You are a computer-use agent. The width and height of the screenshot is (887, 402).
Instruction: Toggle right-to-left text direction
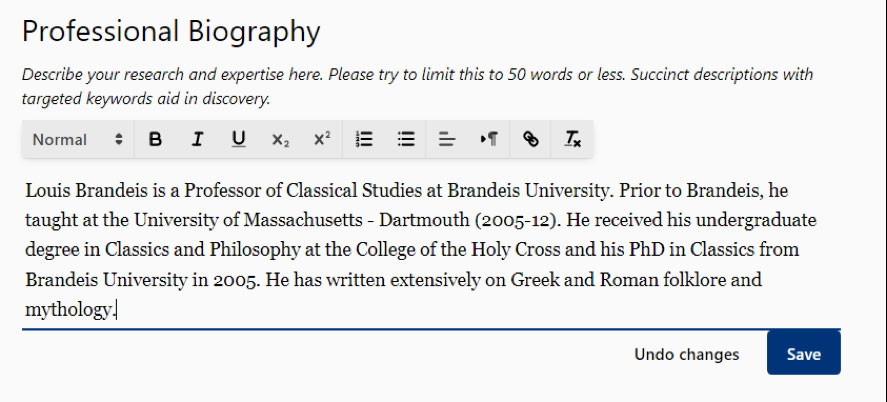[x=489, y=139]
